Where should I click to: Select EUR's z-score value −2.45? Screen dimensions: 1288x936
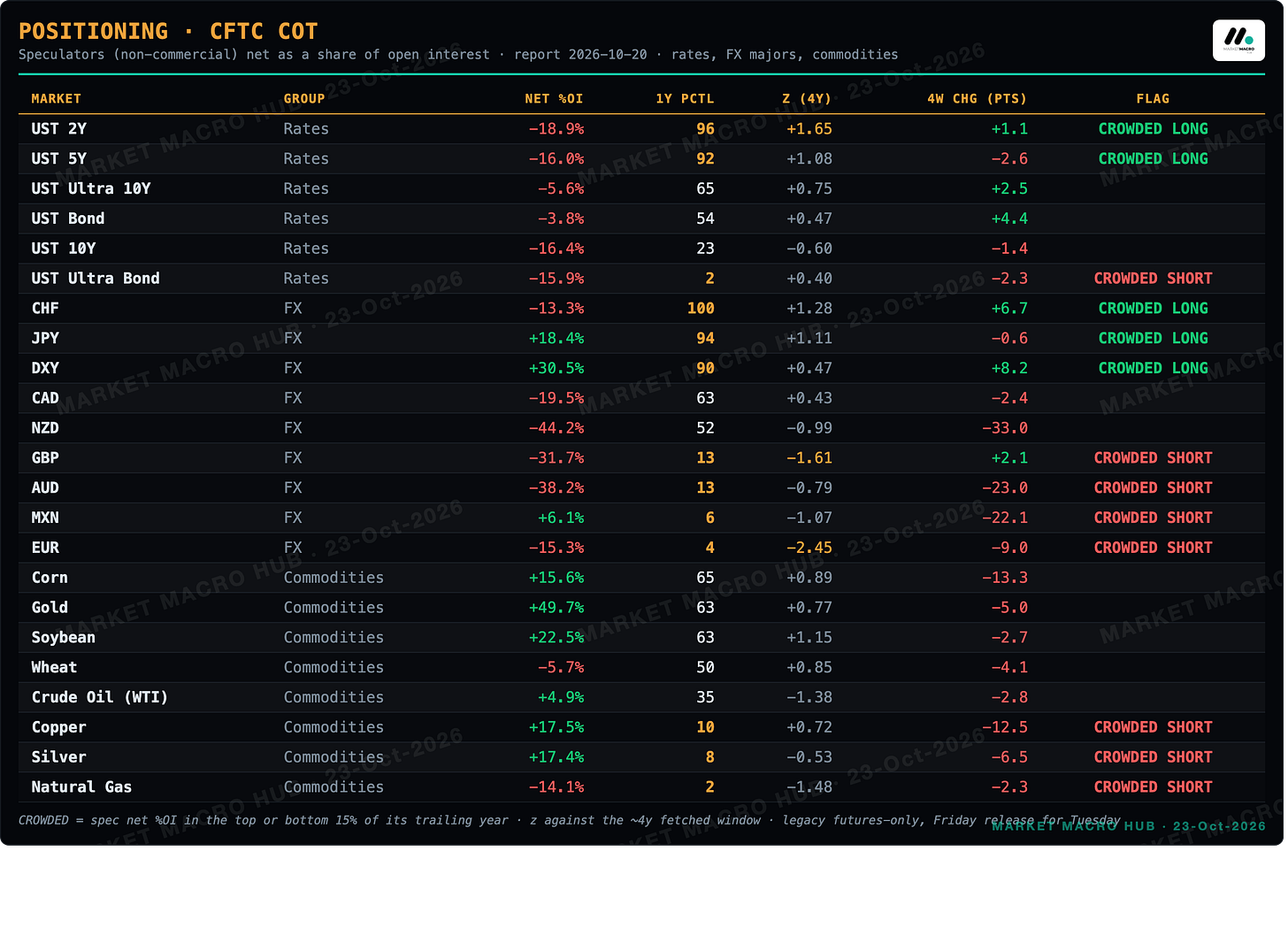809,549
